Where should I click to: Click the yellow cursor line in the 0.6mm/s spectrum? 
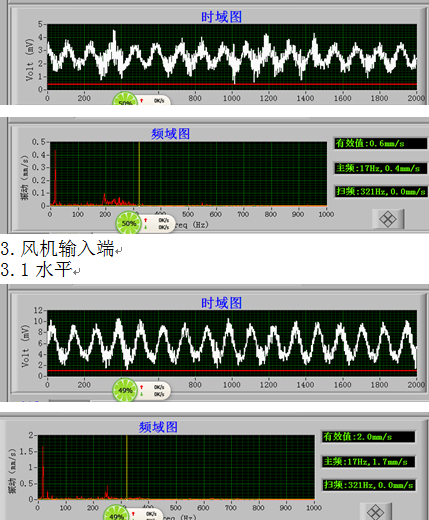139,173
